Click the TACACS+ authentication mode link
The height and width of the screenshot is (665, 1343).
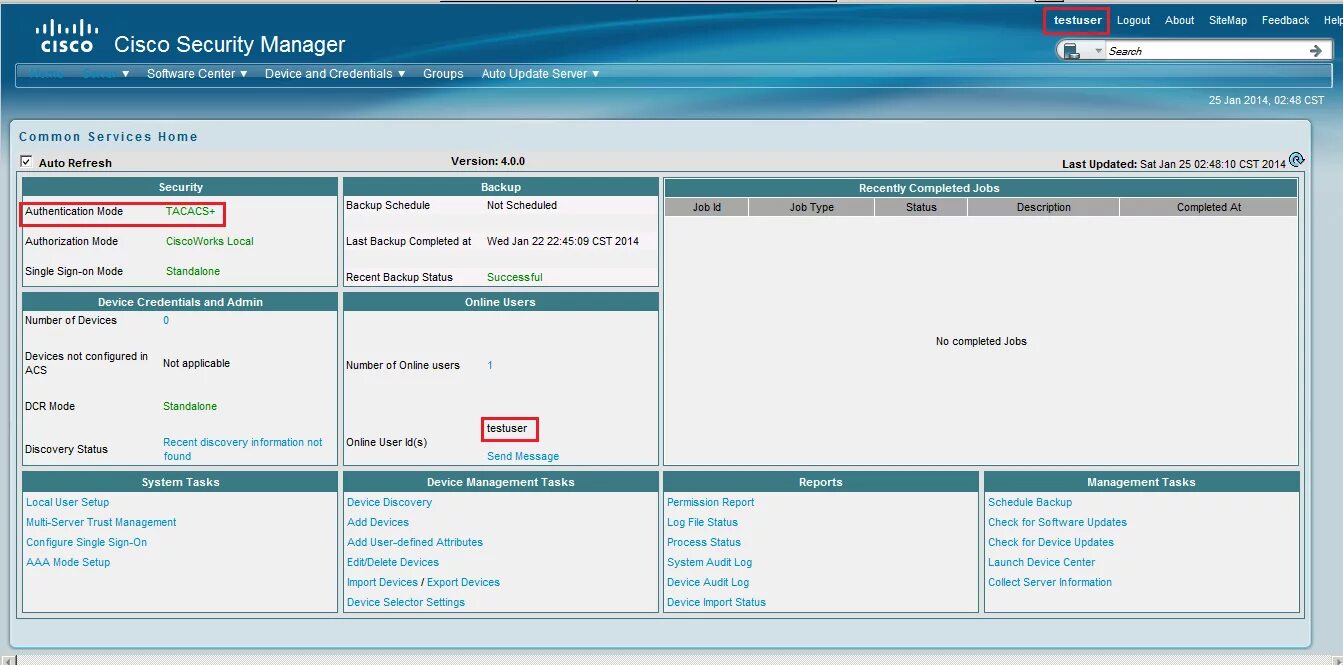pos(190,211)
